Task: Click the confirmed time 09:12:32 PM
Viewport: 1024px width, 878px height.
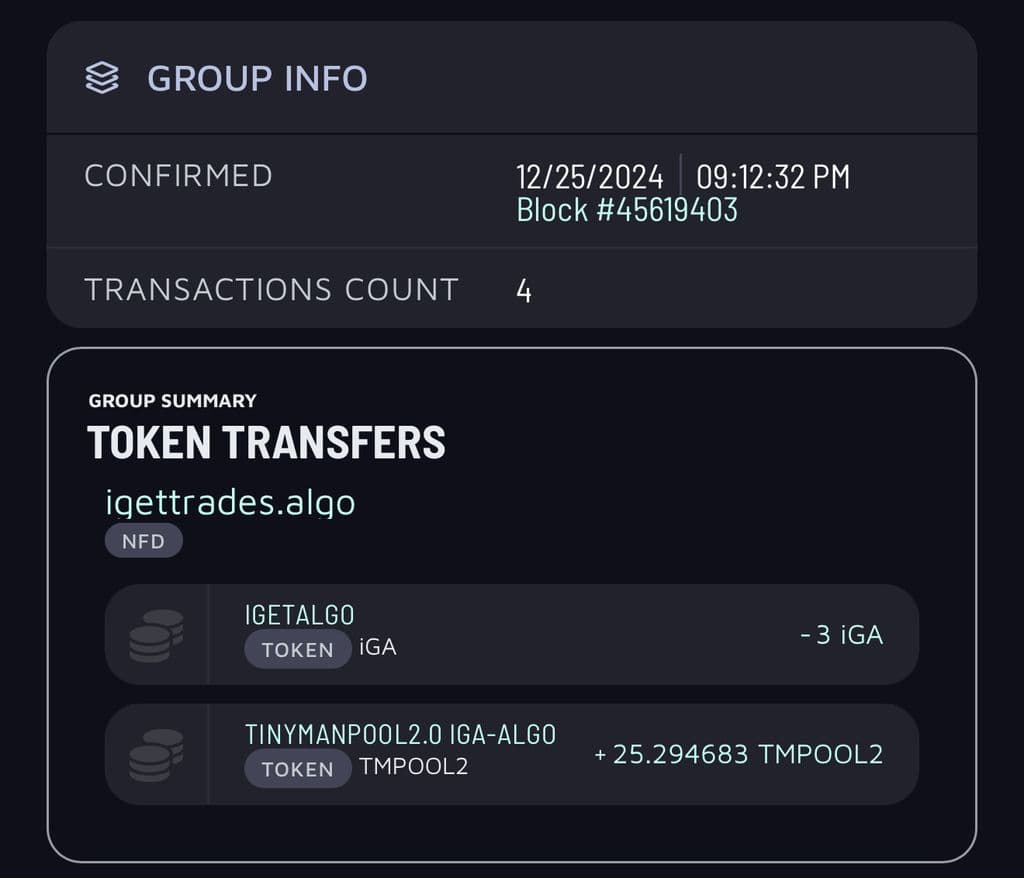Action: [773, 177]
